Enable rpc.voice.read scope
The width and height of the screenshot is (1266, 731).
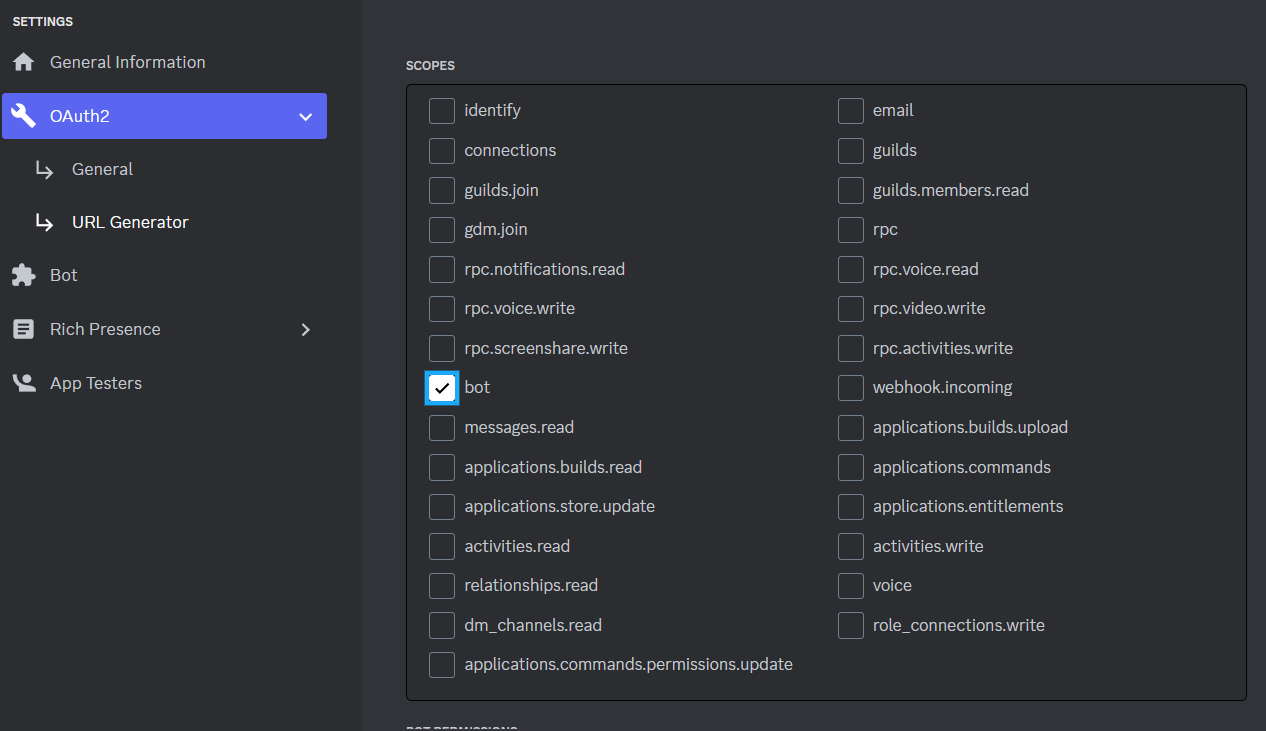(x=851, y=270)
